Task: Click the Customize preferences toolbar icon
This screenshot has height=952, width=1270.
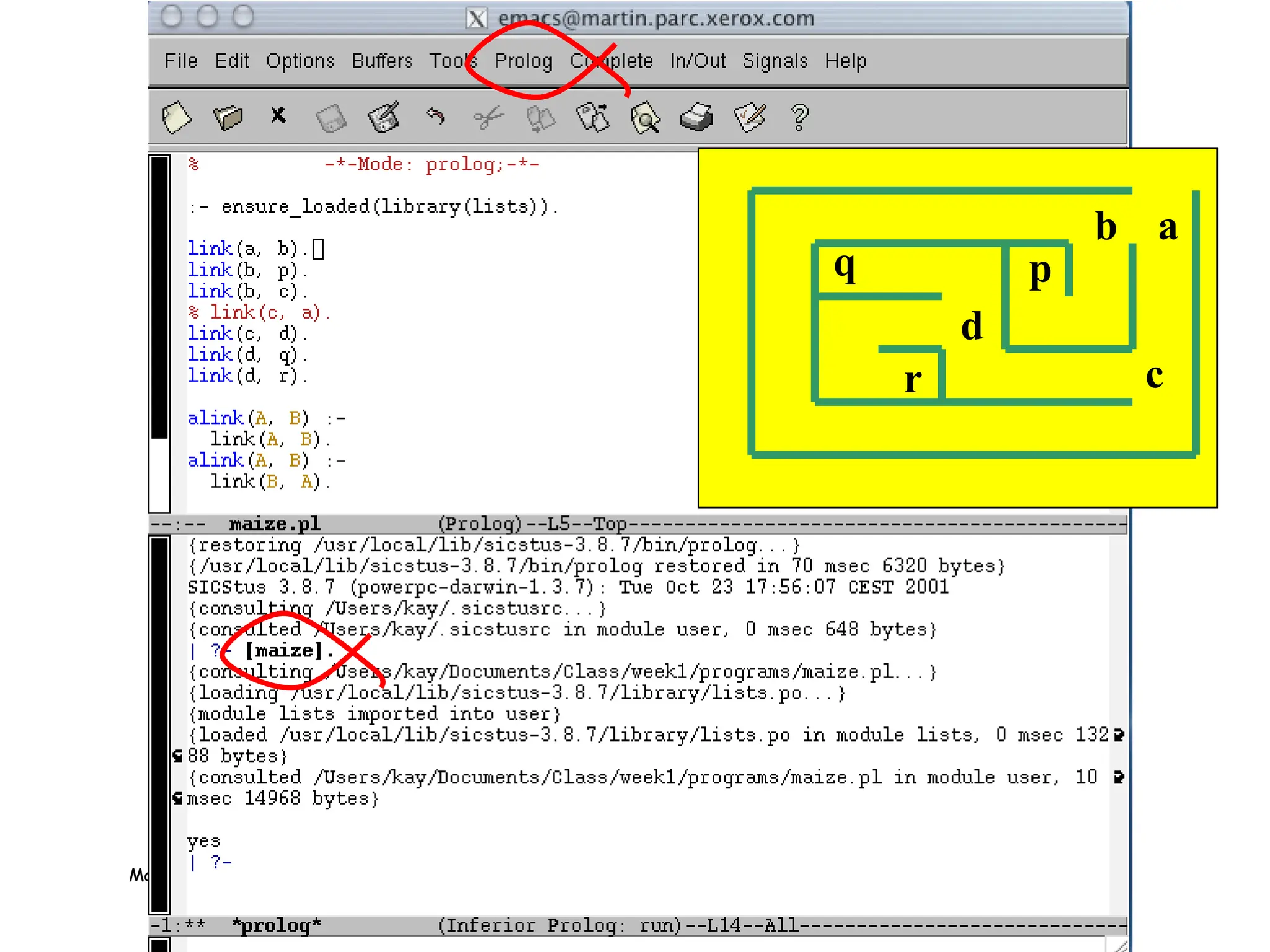Action: tap(750, 117)
